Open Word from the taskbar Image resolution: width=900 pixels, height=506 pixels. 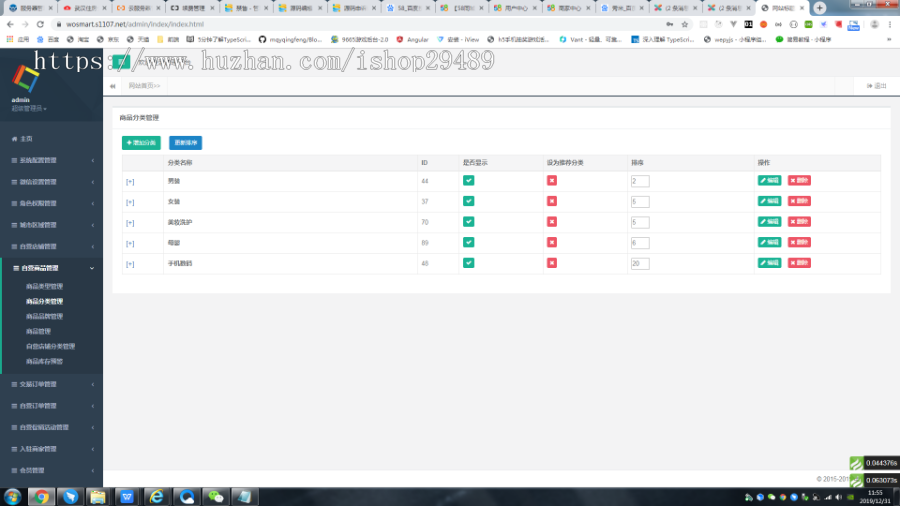127,497
